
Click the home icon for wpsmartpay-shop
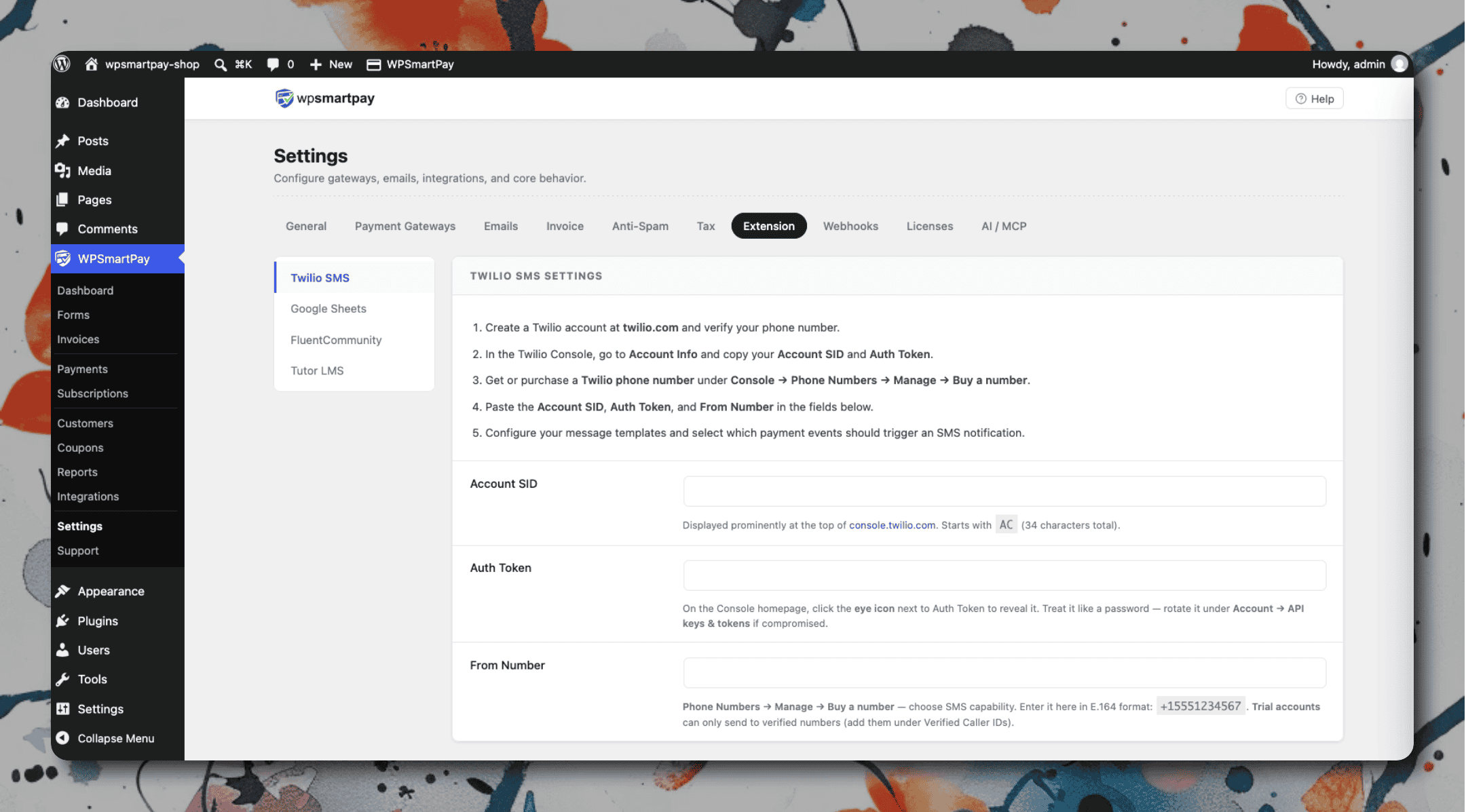[91, 64]
